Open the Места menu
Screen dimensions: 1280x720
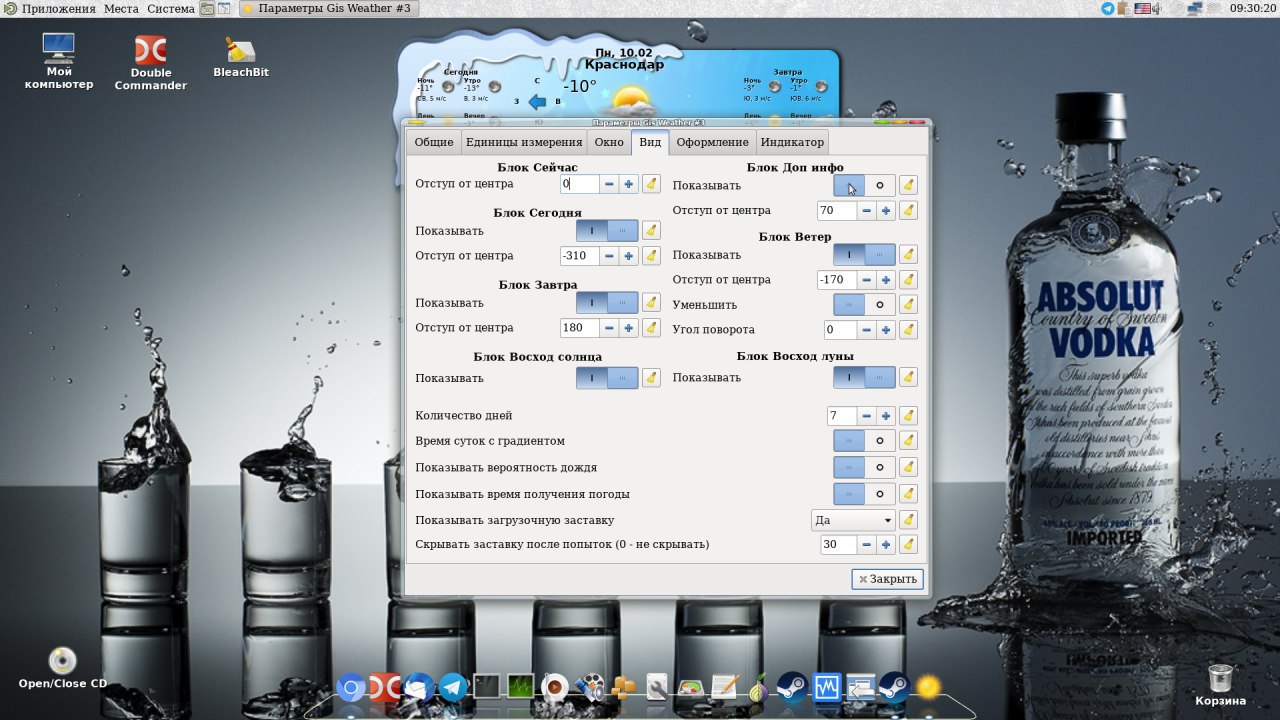[121, 8]
